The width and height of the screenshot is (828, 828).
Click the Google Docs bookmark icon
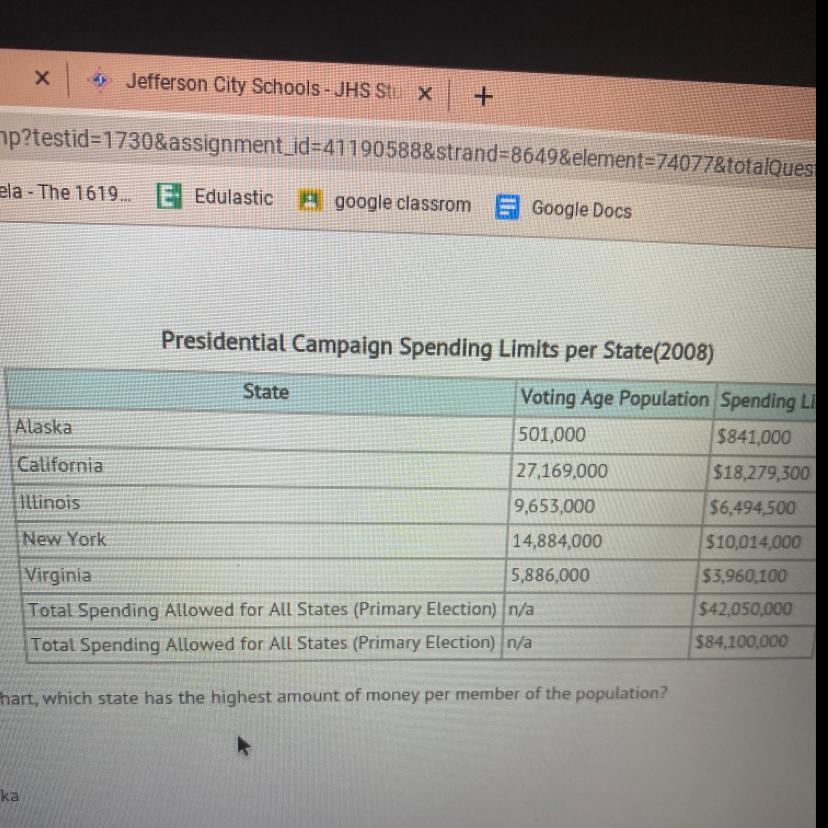tap(509, 207)
